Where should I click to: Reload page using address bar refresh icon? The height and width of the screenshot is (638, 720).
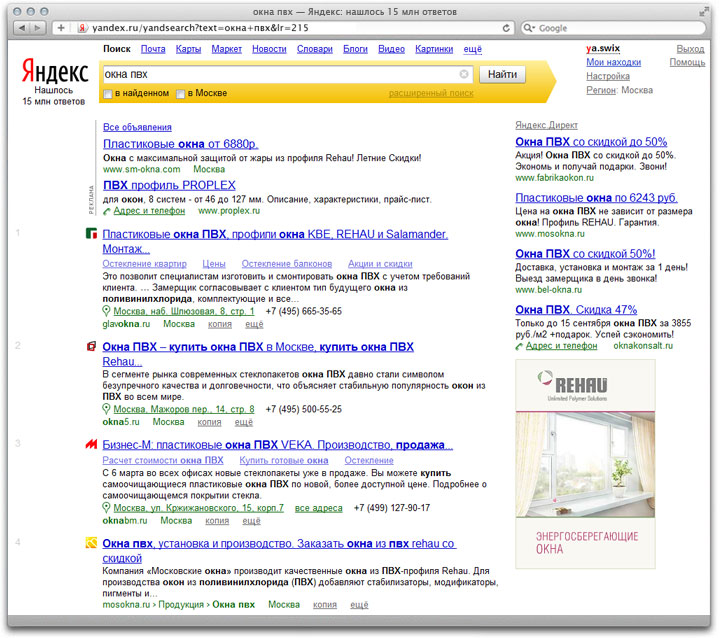pos(506,28)
